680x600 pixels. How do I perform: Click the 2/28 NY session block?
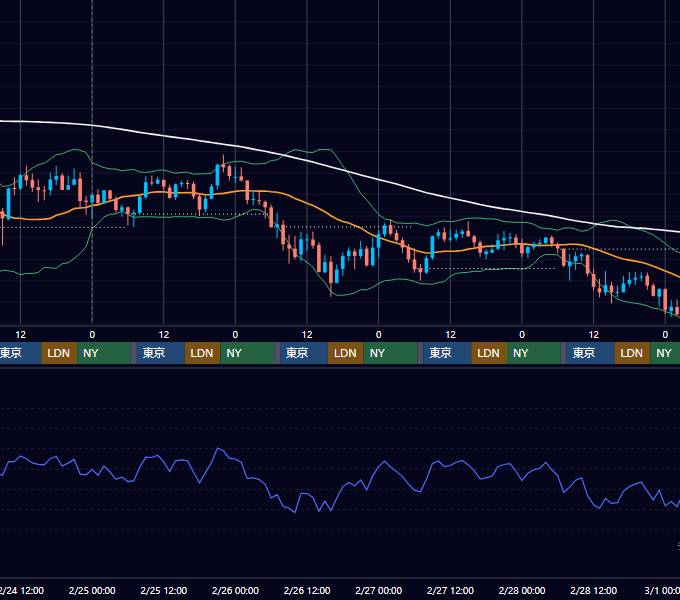click(665, 353)
